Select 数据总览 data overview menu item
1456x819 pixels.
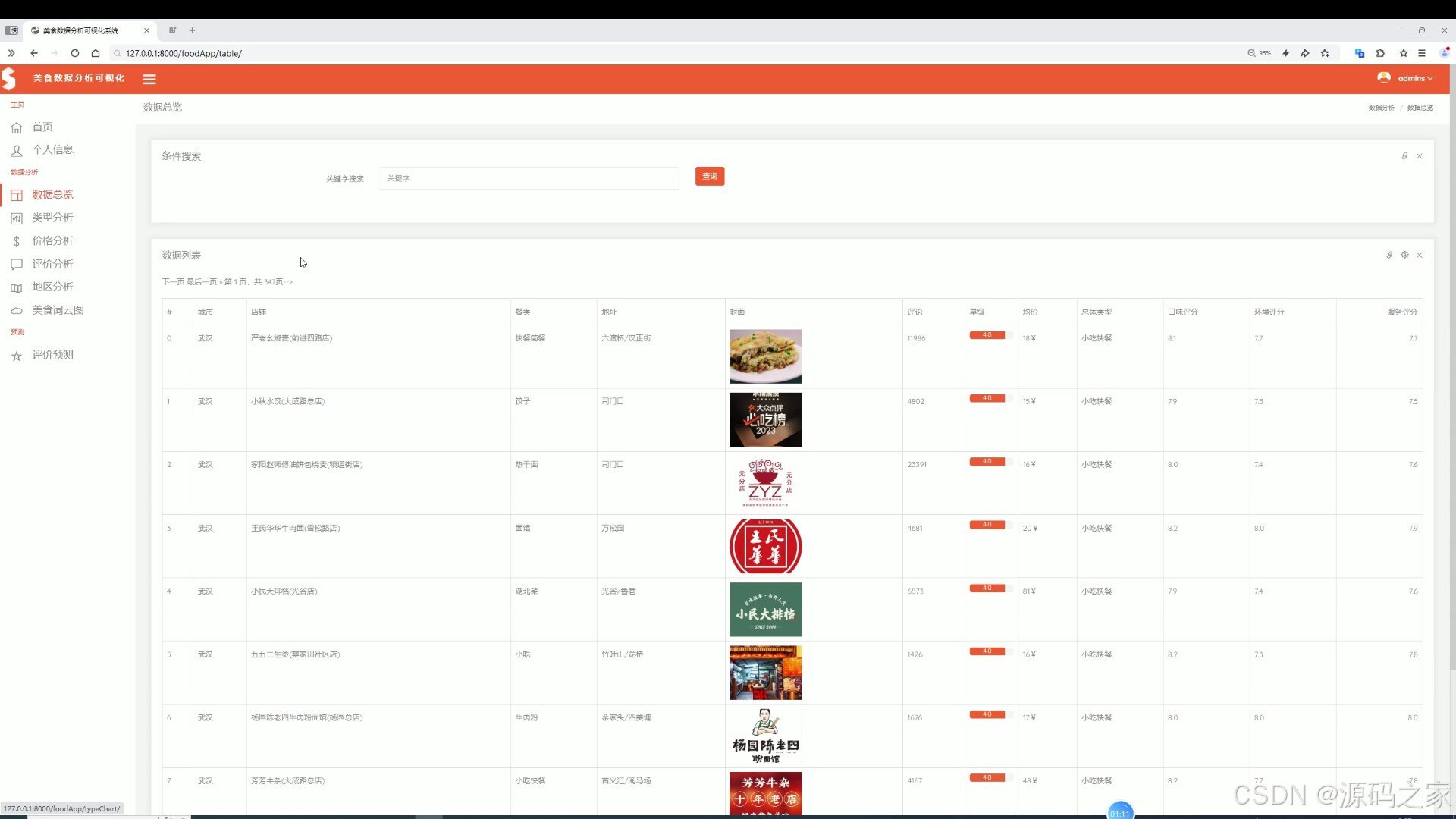click(x=52, y=195)
